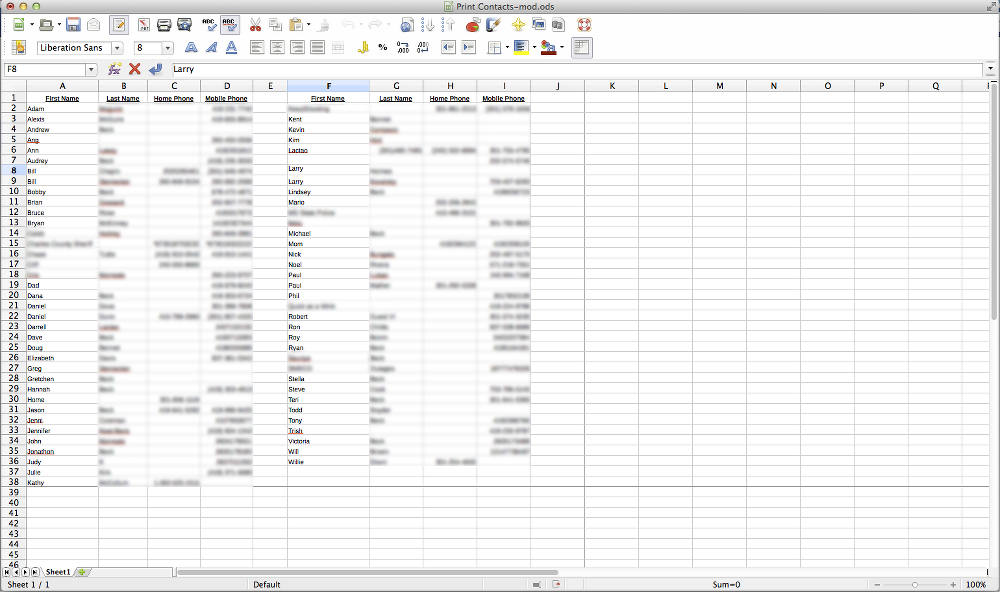
Task: Switch to the Sheet1 tab
Action: [58, 572]
